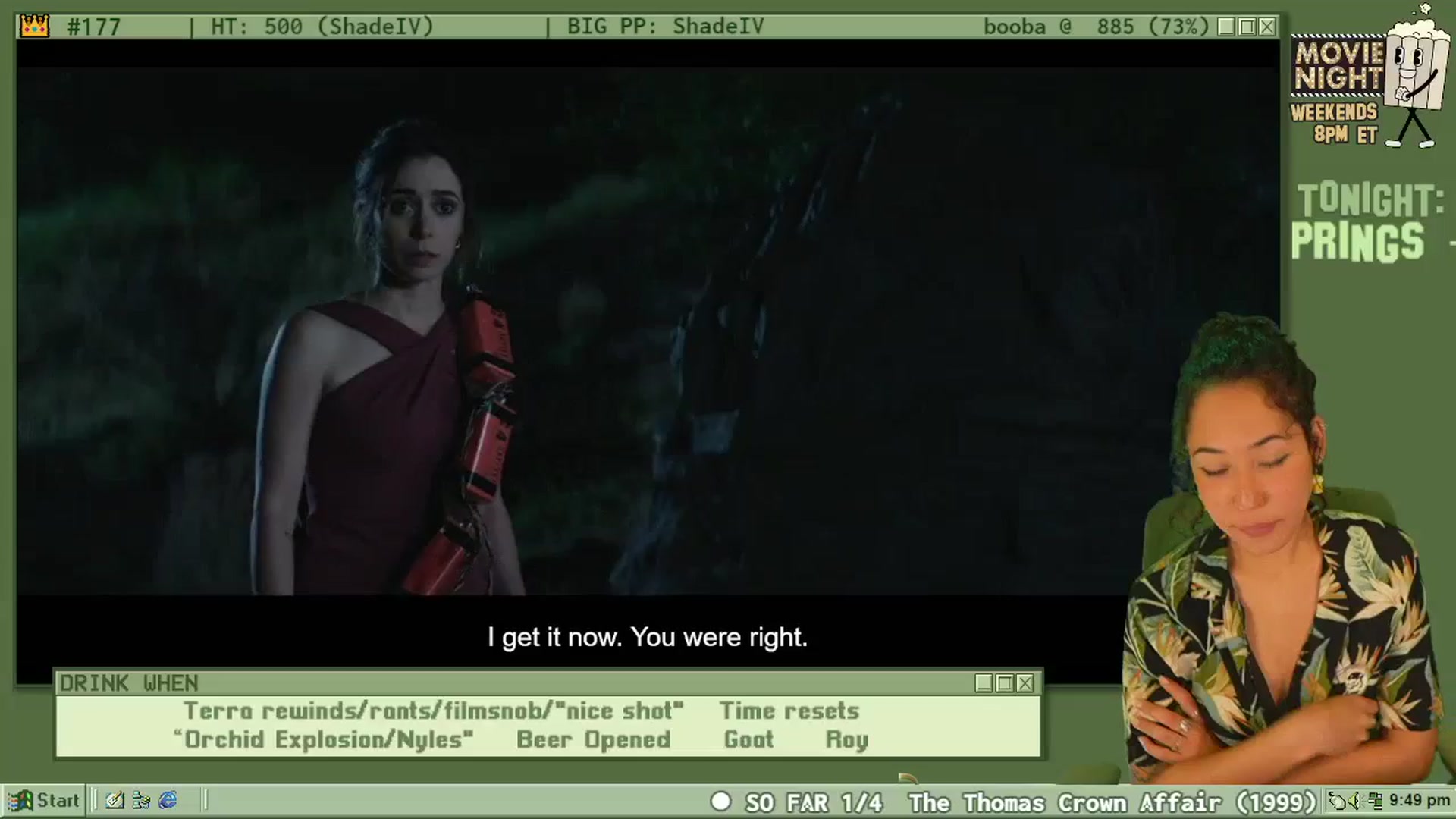Image resolution: width=1456 pixels, height=819 pixels.
Task: Close the movie player window
Action: point(1267,27)
